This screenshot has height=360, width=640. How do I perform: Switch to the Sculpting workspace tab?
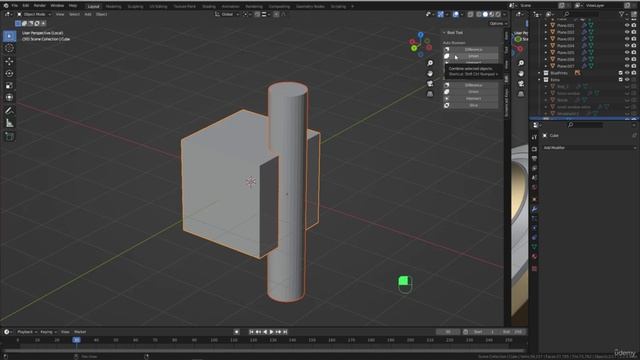point(135,7)
